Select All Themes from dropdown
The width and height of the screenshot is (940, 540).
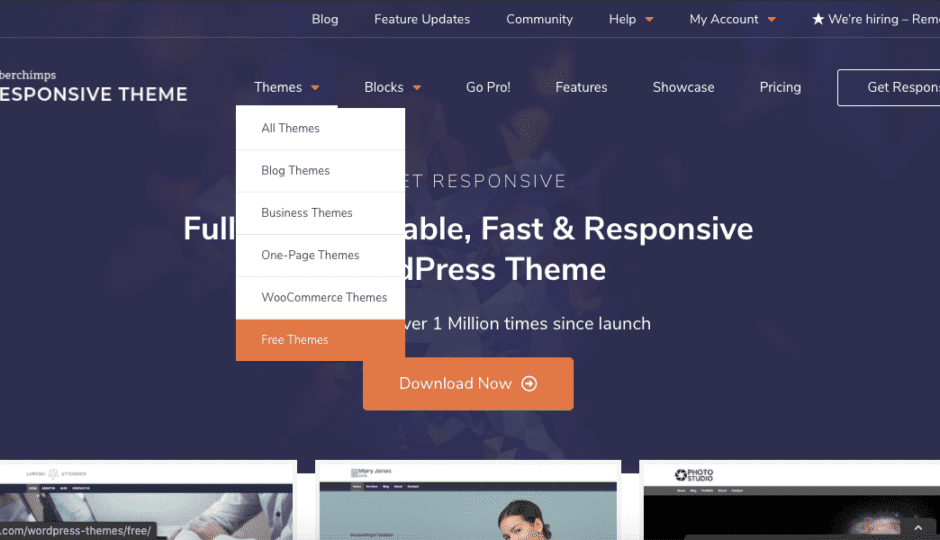coord(320,128)
